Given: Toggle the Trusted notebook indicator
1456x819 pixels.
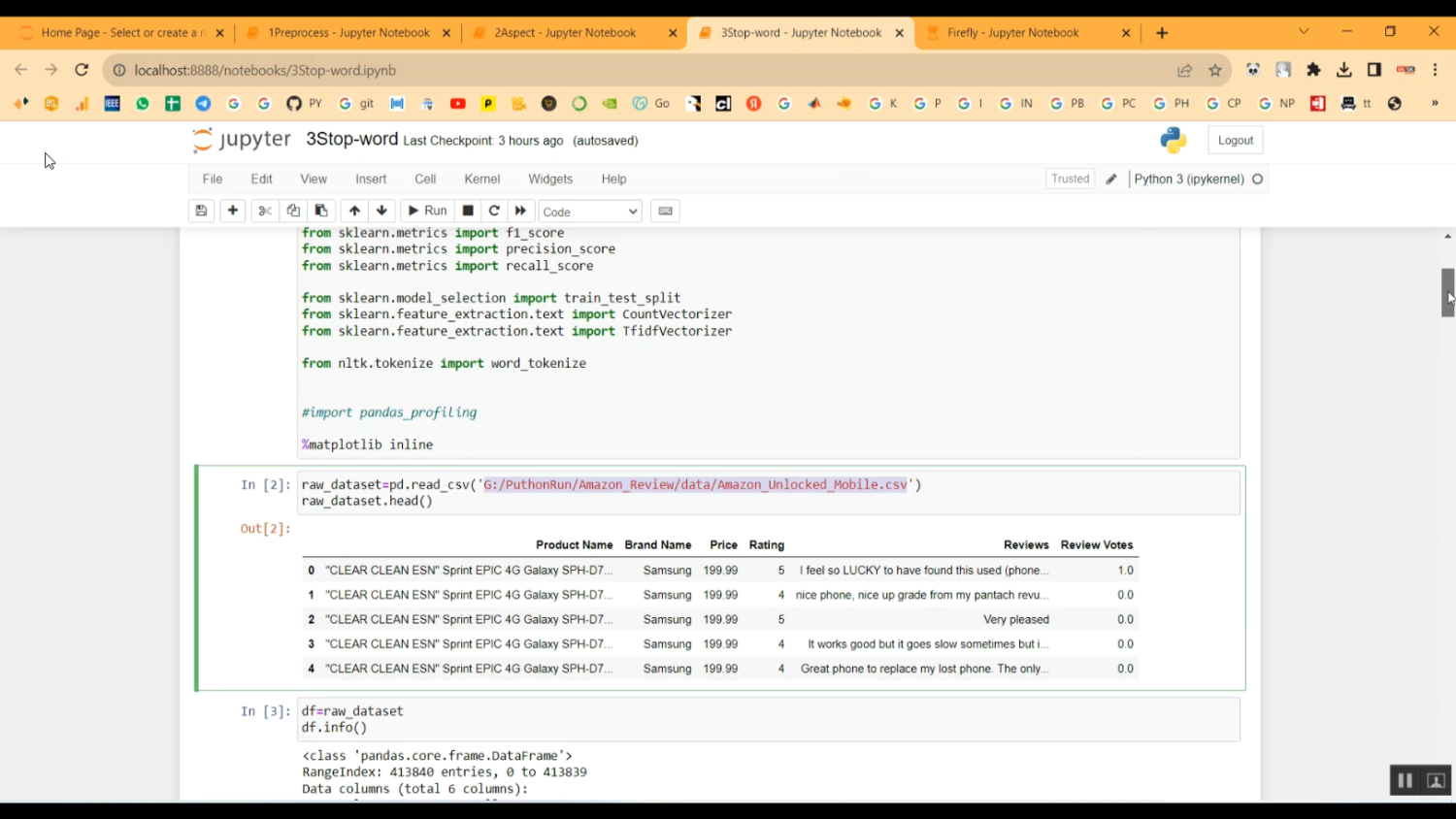Looking at the screenshot, I should (1070, 179).
